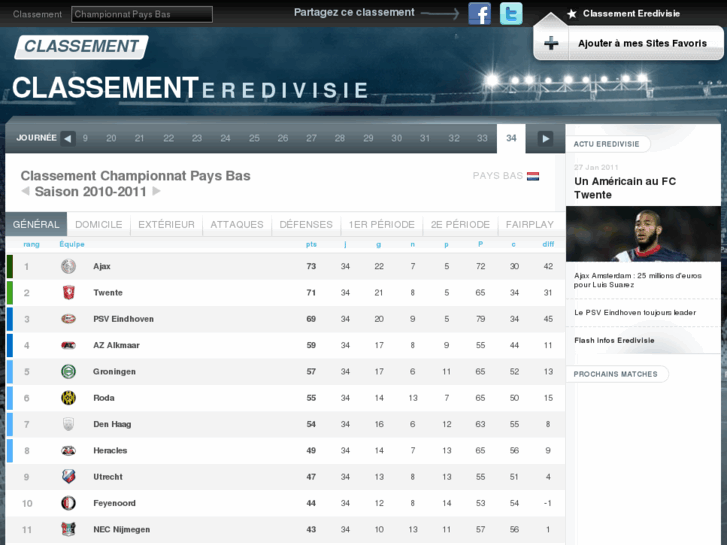Click the Feyenoord club crest
The width and height of the screenshot is (727, 545).
click(x=68, y=503)
